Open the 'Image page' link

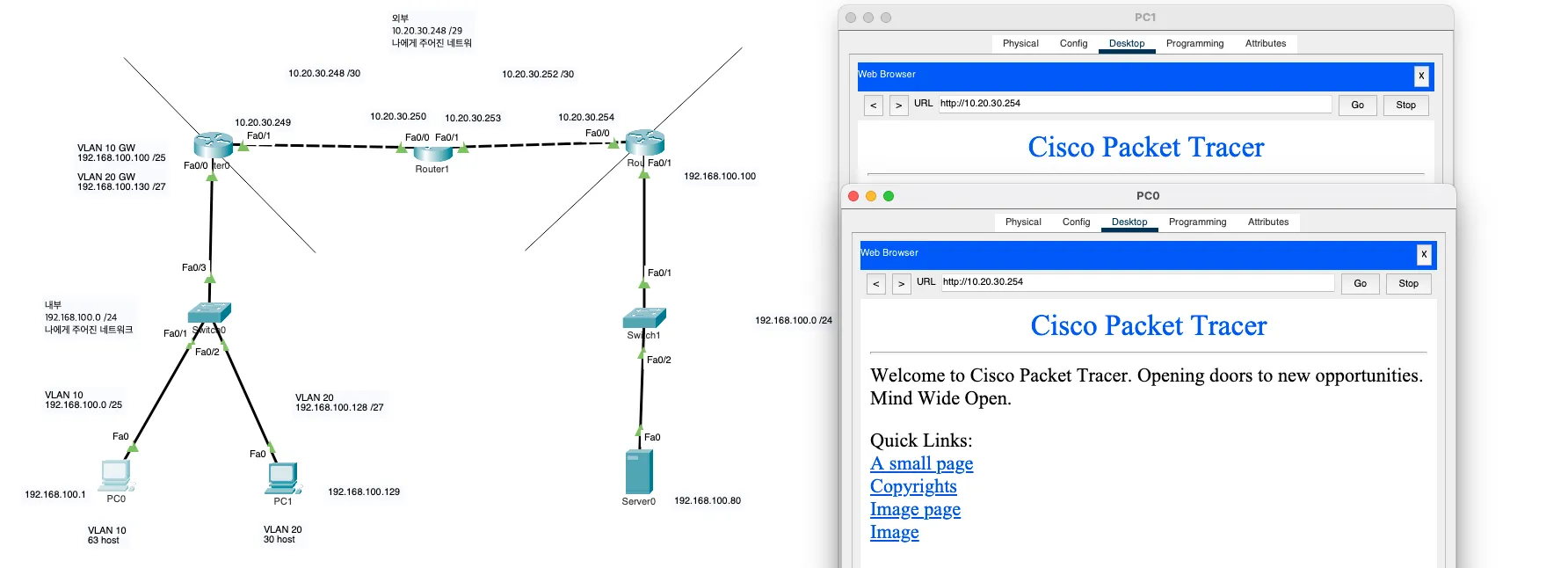[x=915, y=509]
